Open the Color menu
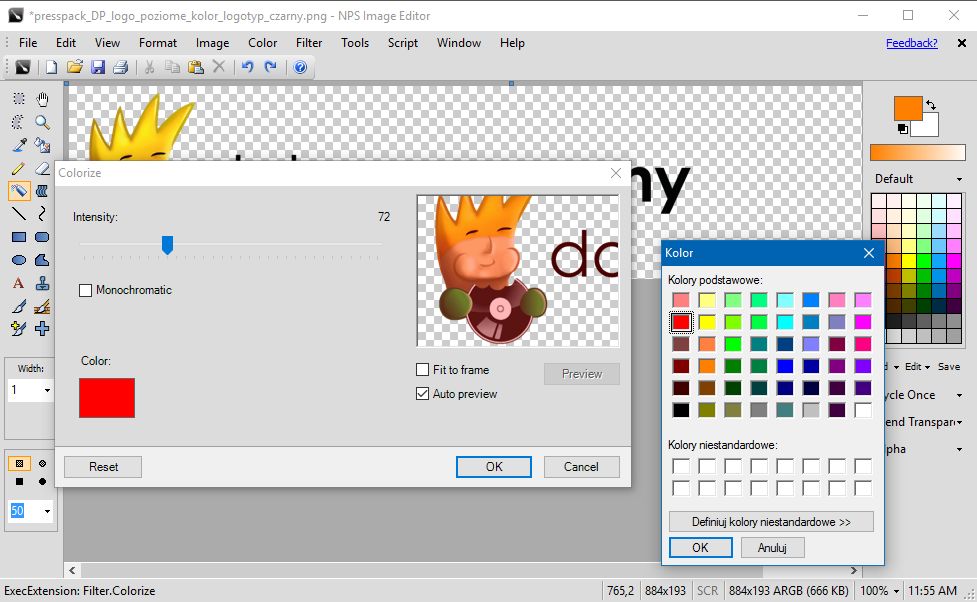This screenshot has height=602, width=977. 262,43
